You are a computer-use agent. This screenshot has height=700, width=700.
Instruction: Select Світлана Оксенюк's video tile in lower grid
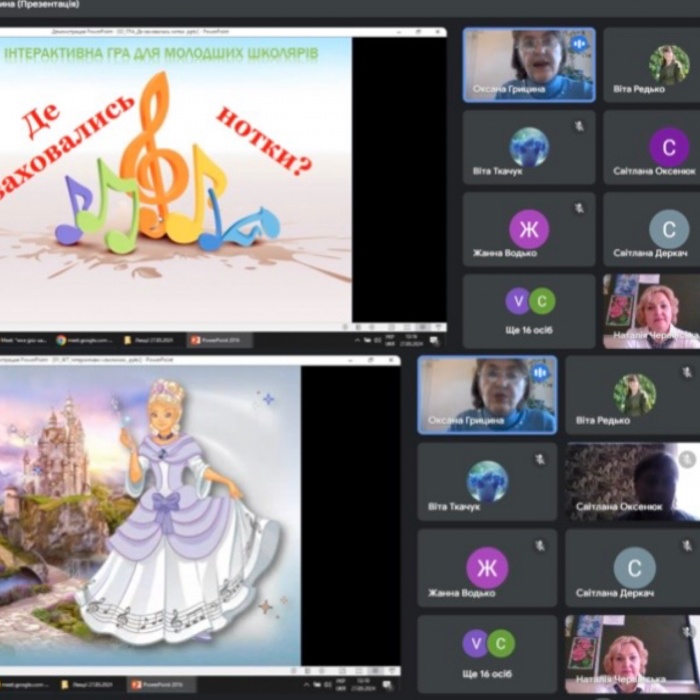[632, 481]
